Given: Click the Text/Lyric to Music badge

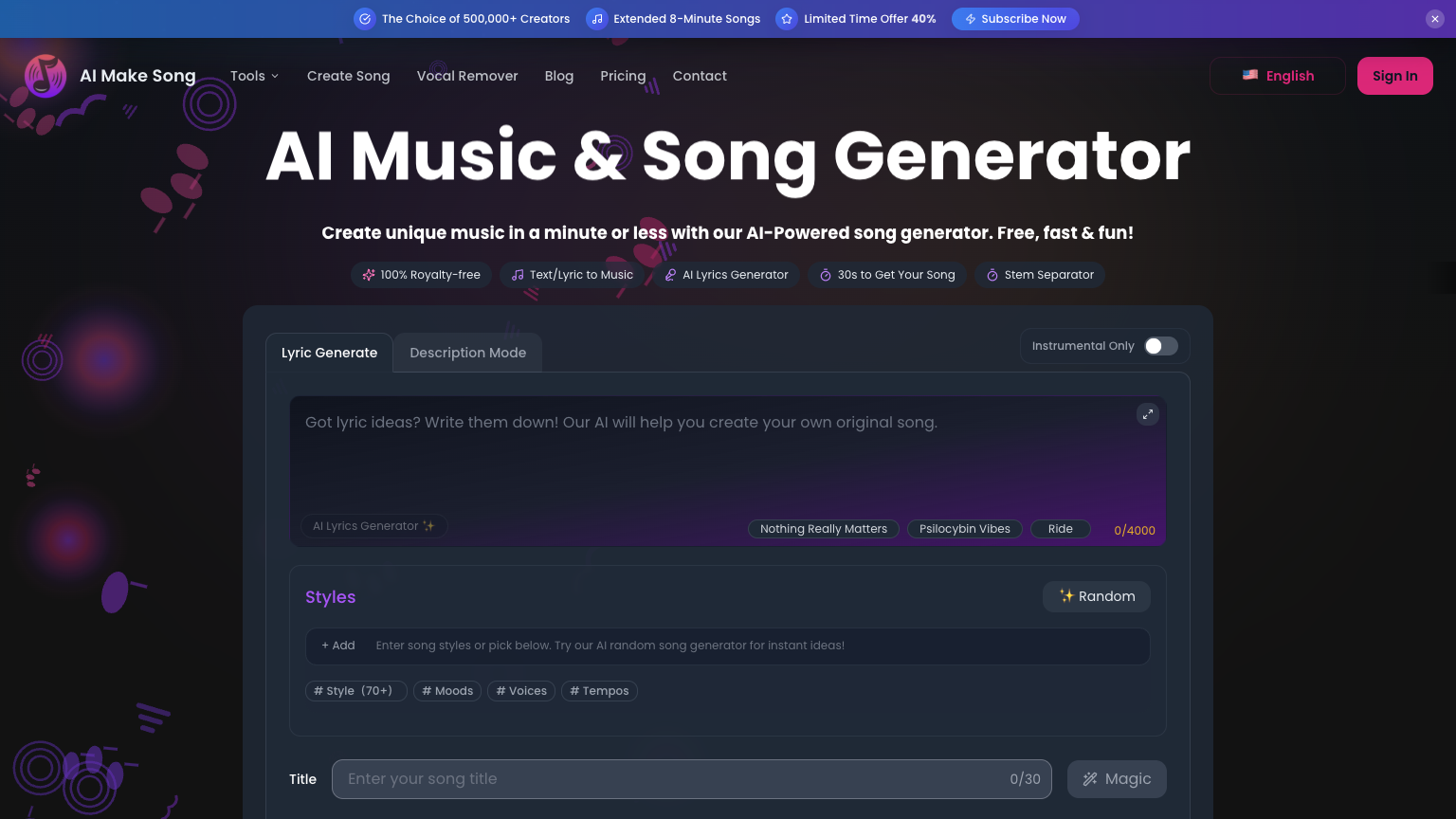Looking at the screenshot, I should (572, 275).
